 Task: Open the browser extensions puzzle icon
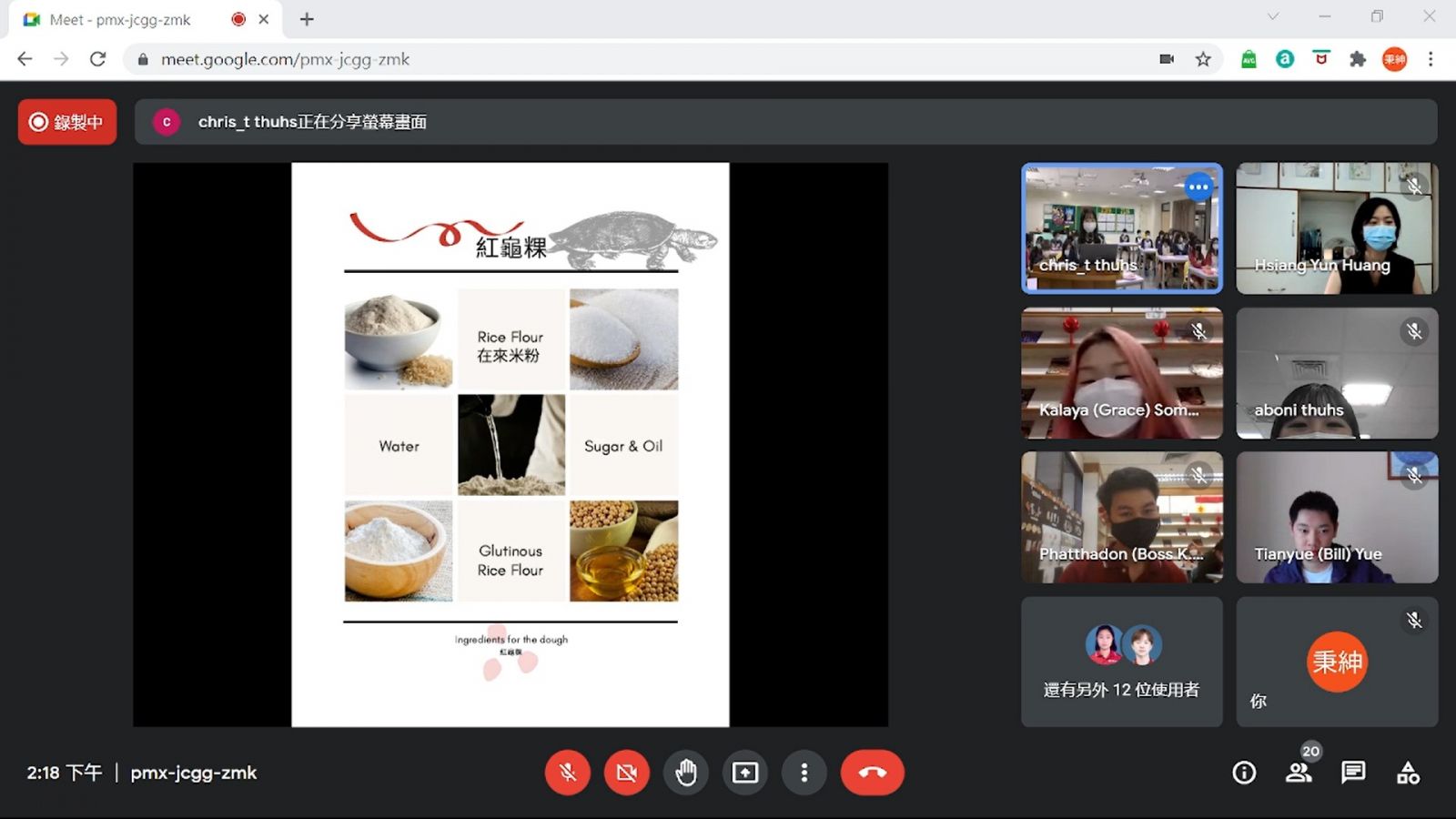click(1358, 59)
